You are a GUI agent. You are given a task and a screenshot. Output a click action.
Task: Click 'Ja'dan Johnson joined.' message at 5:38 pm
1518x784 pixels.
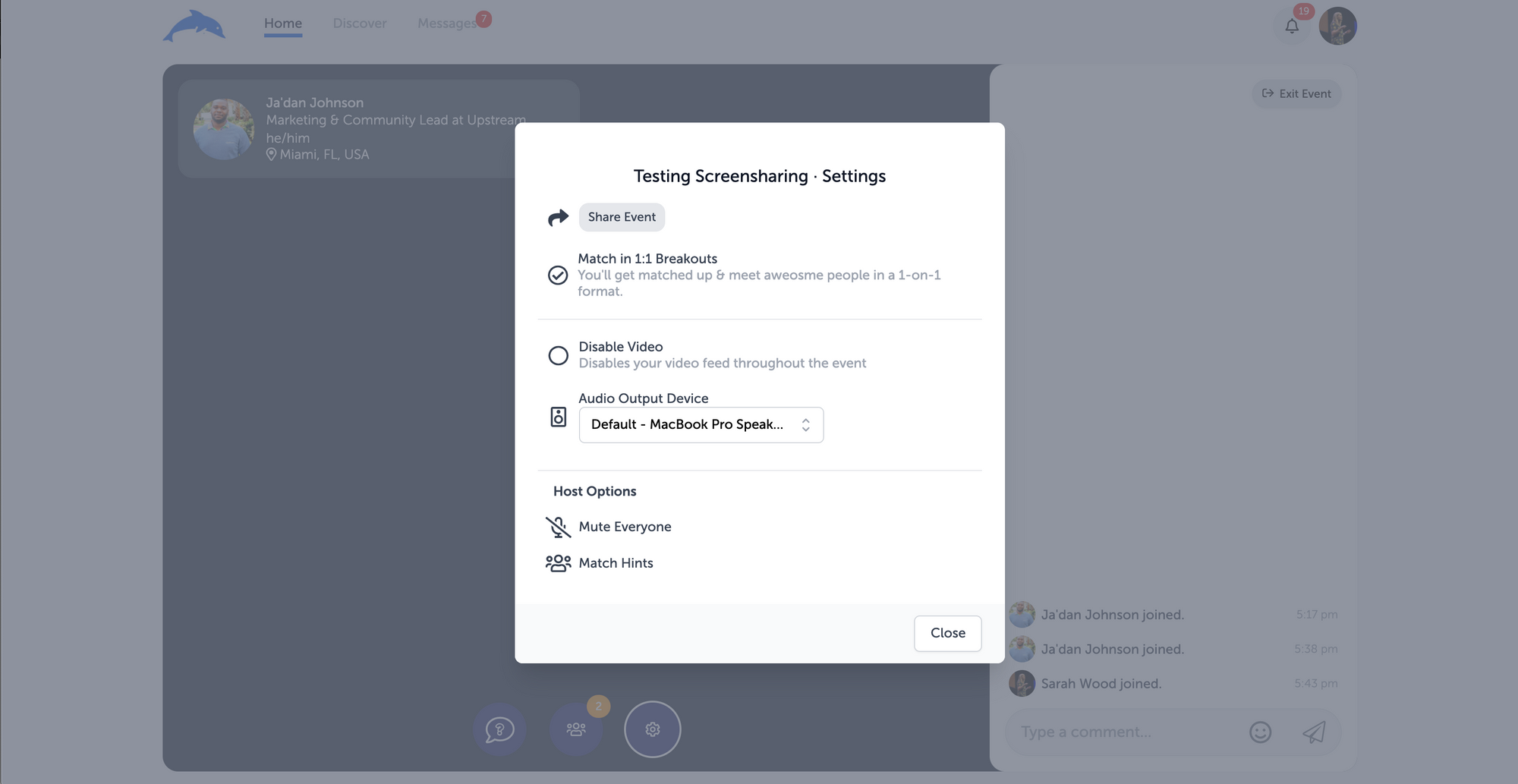[1112, 649]
